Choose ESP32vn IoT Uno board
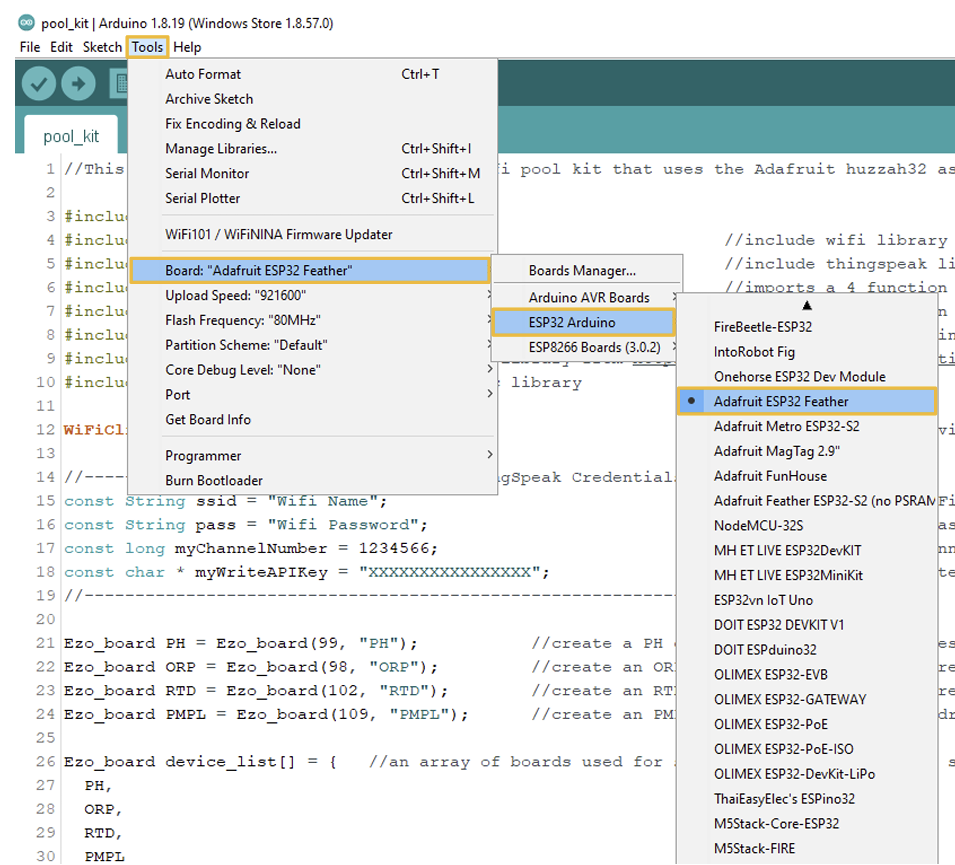This screenshot has height=865, width=955. coord(807,600)
